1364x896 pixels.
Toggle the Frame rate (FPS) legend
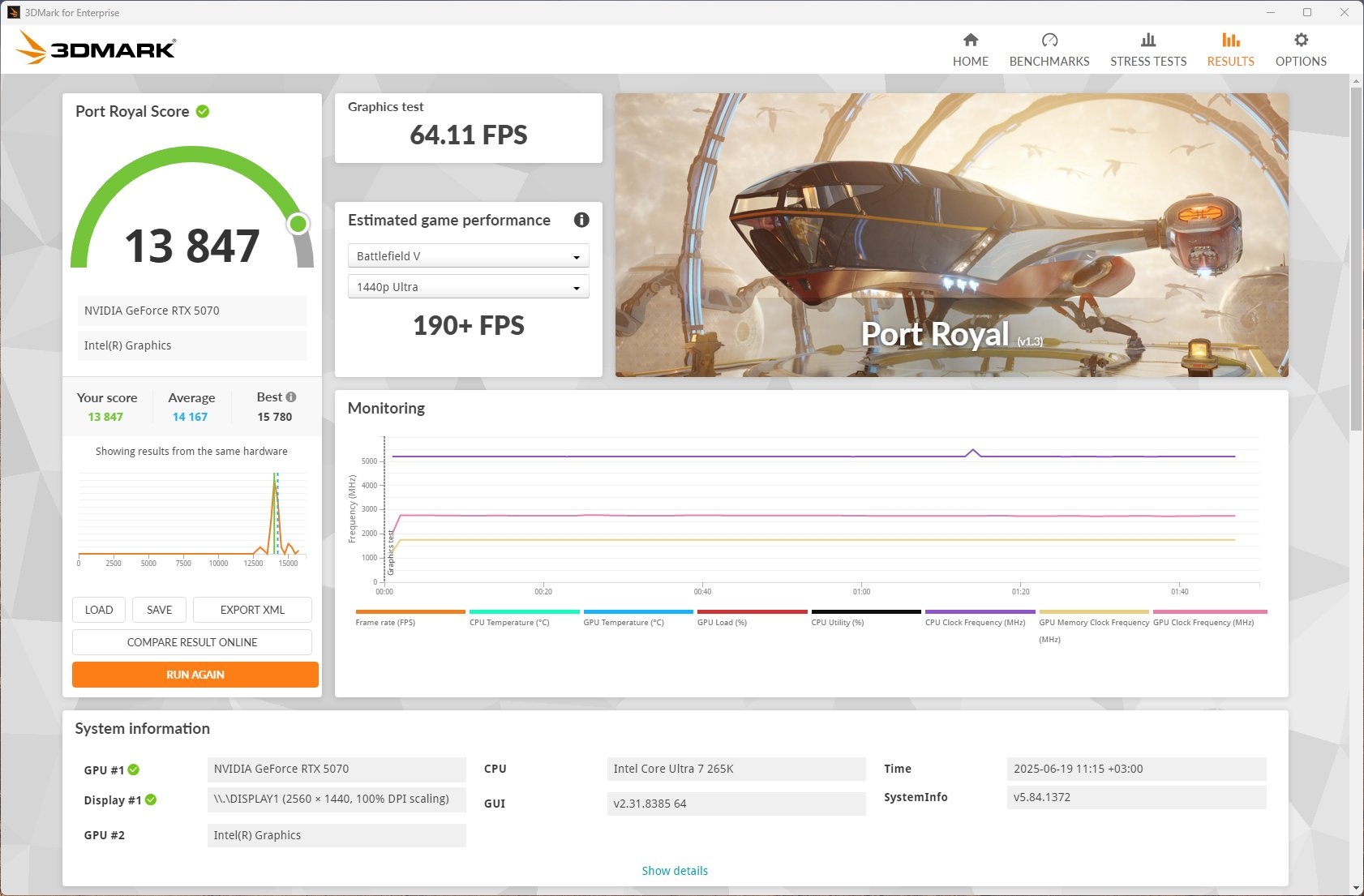point(410,617)
